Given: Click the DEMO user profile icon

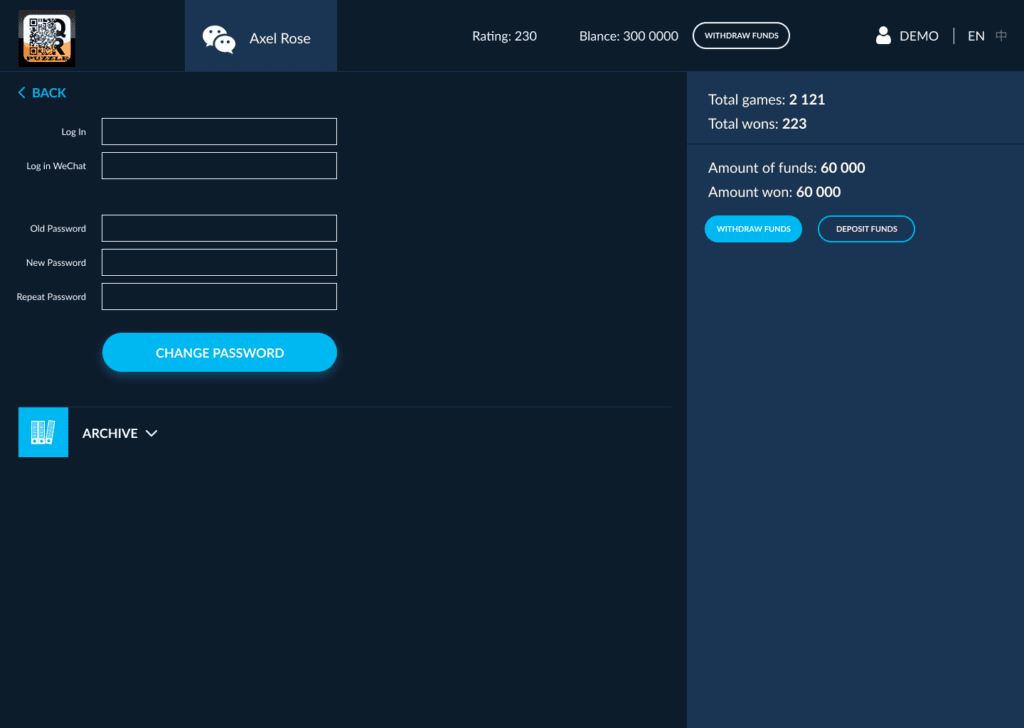Looking at the screenshot, I should click(883, 35).
